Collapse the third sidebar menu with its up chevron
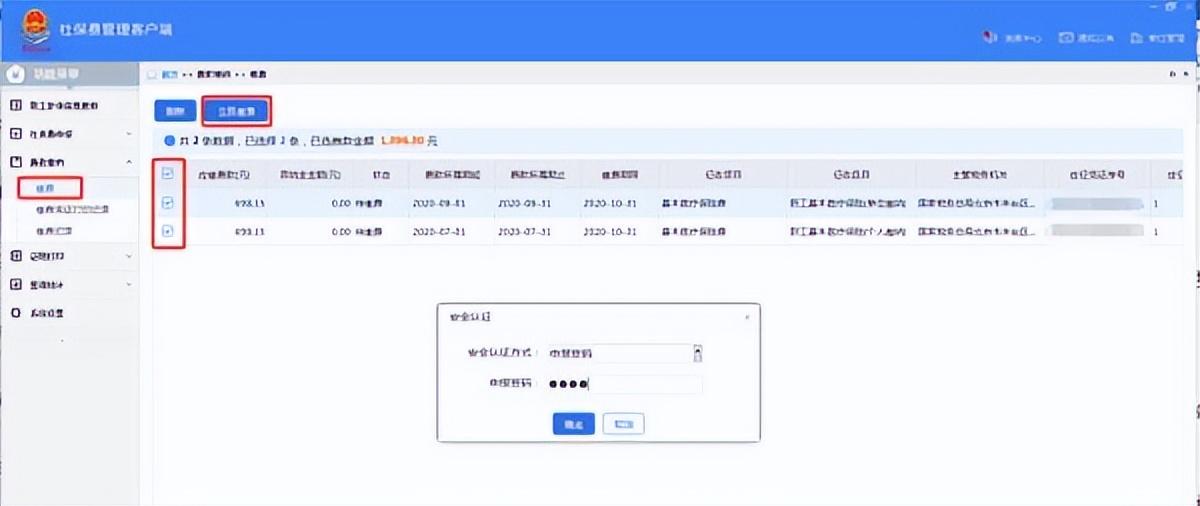1200x506 pixels. point(129,161)
